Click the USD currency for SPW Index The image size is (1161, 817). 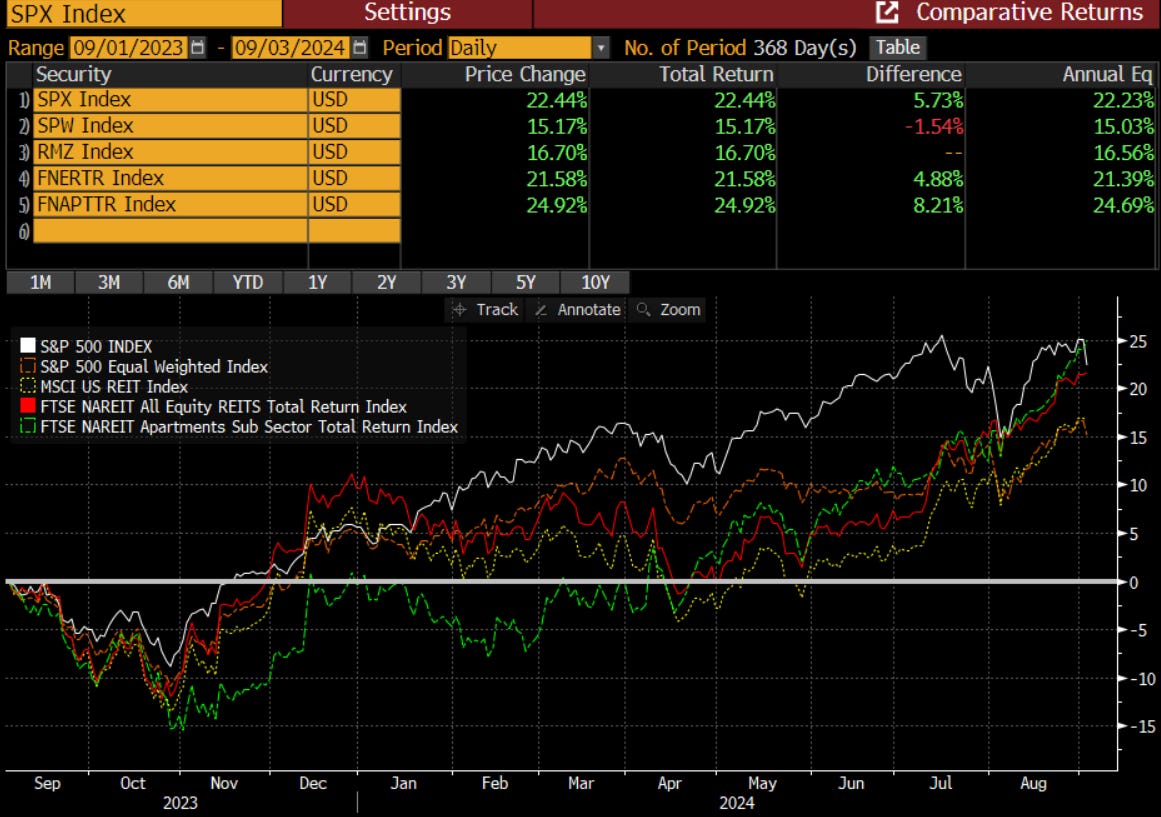coord(354,126)
